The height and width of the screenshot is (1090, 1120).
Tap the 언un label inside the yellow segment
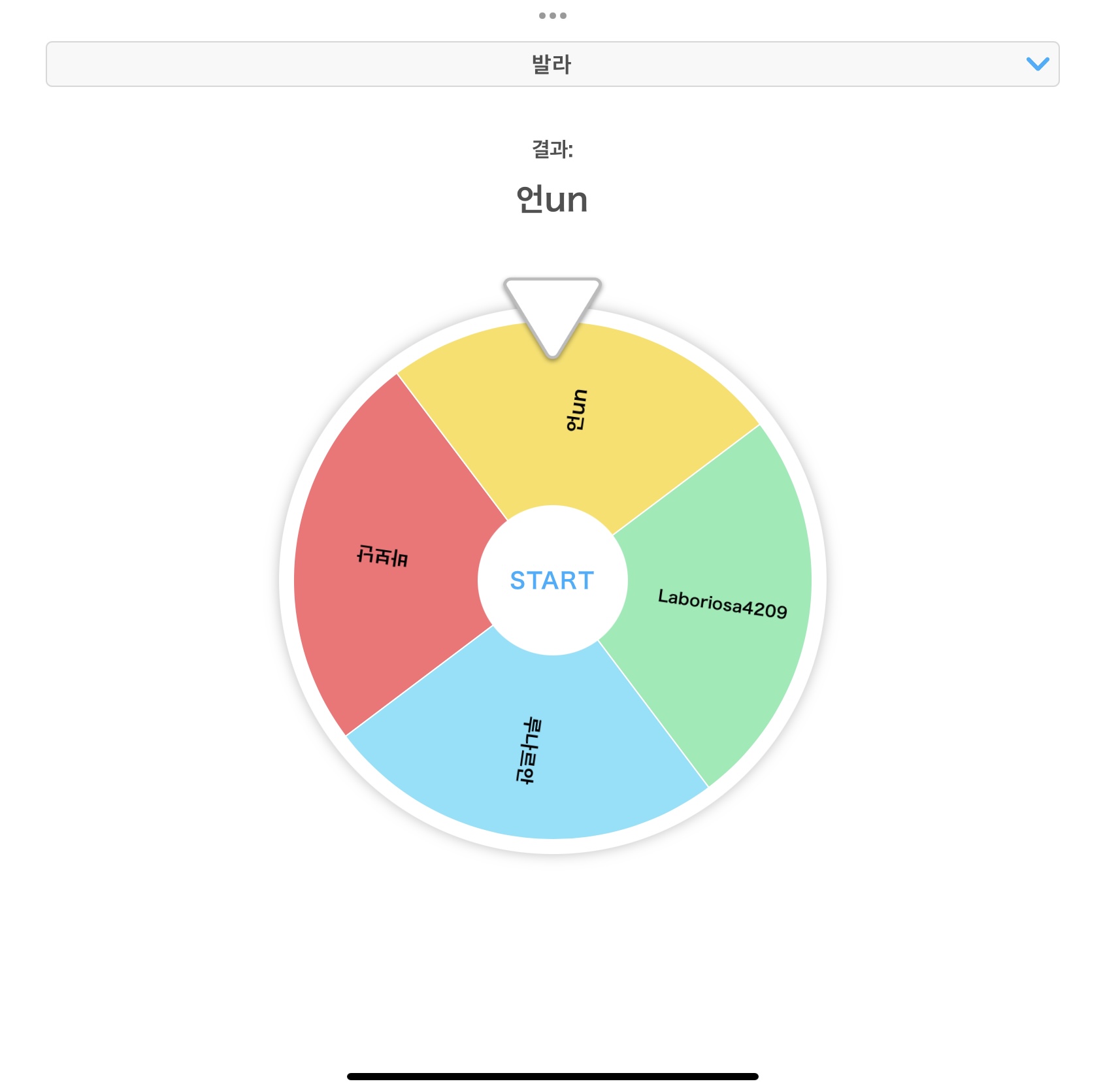[576, 410]
